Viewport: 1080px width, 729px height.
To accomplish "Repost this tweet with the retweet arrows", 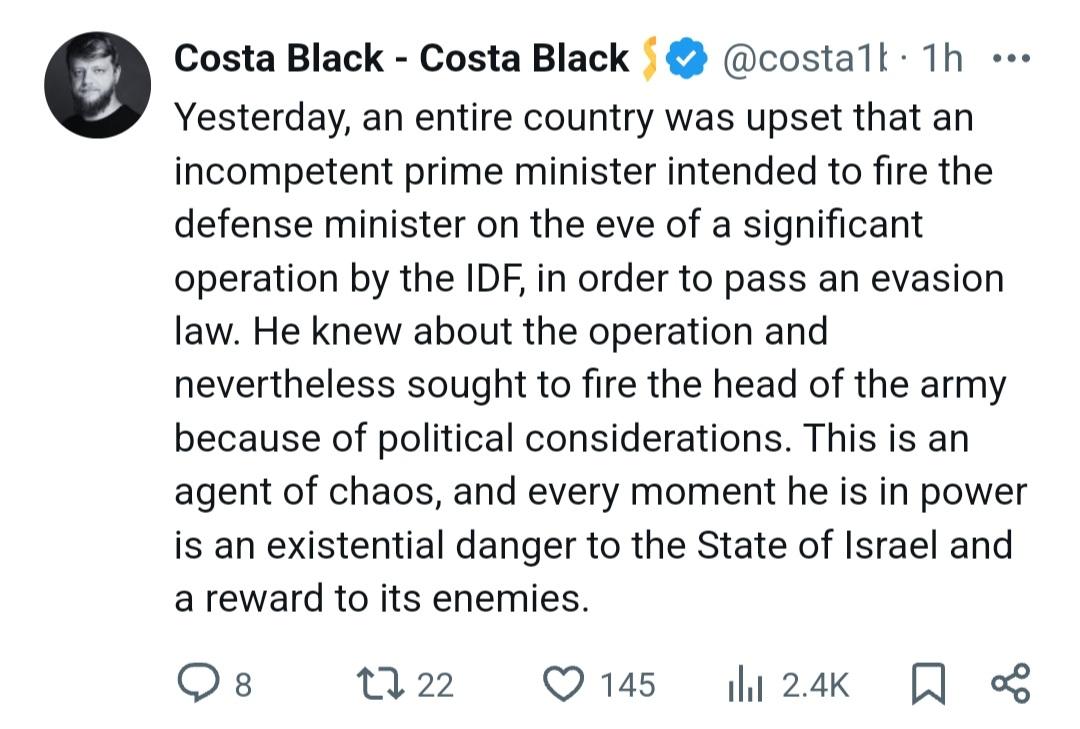I will [x=381, y=683].
